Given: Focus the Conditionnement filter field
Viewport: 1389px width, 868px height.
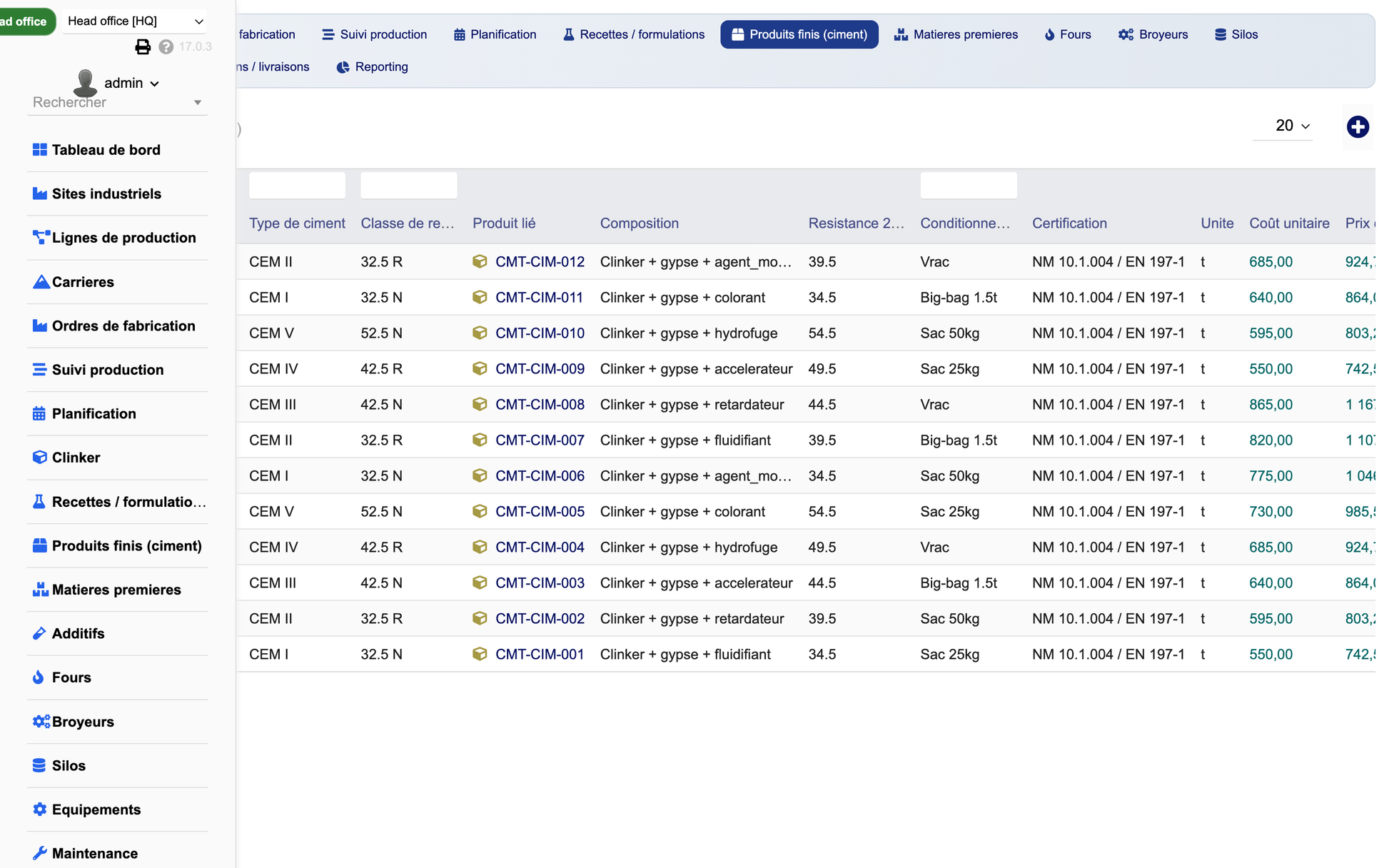Looking at the screenshot, I should [x=968, y=186].
